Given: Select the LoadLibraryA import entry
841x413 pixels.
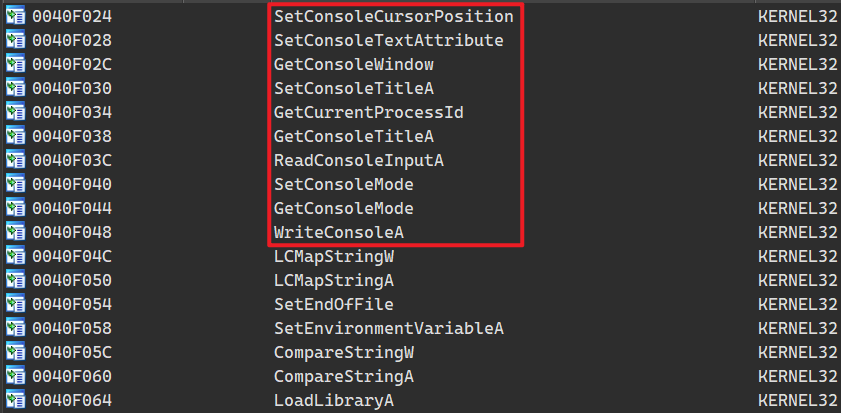Looking at the screenshot, I should 334,401.
